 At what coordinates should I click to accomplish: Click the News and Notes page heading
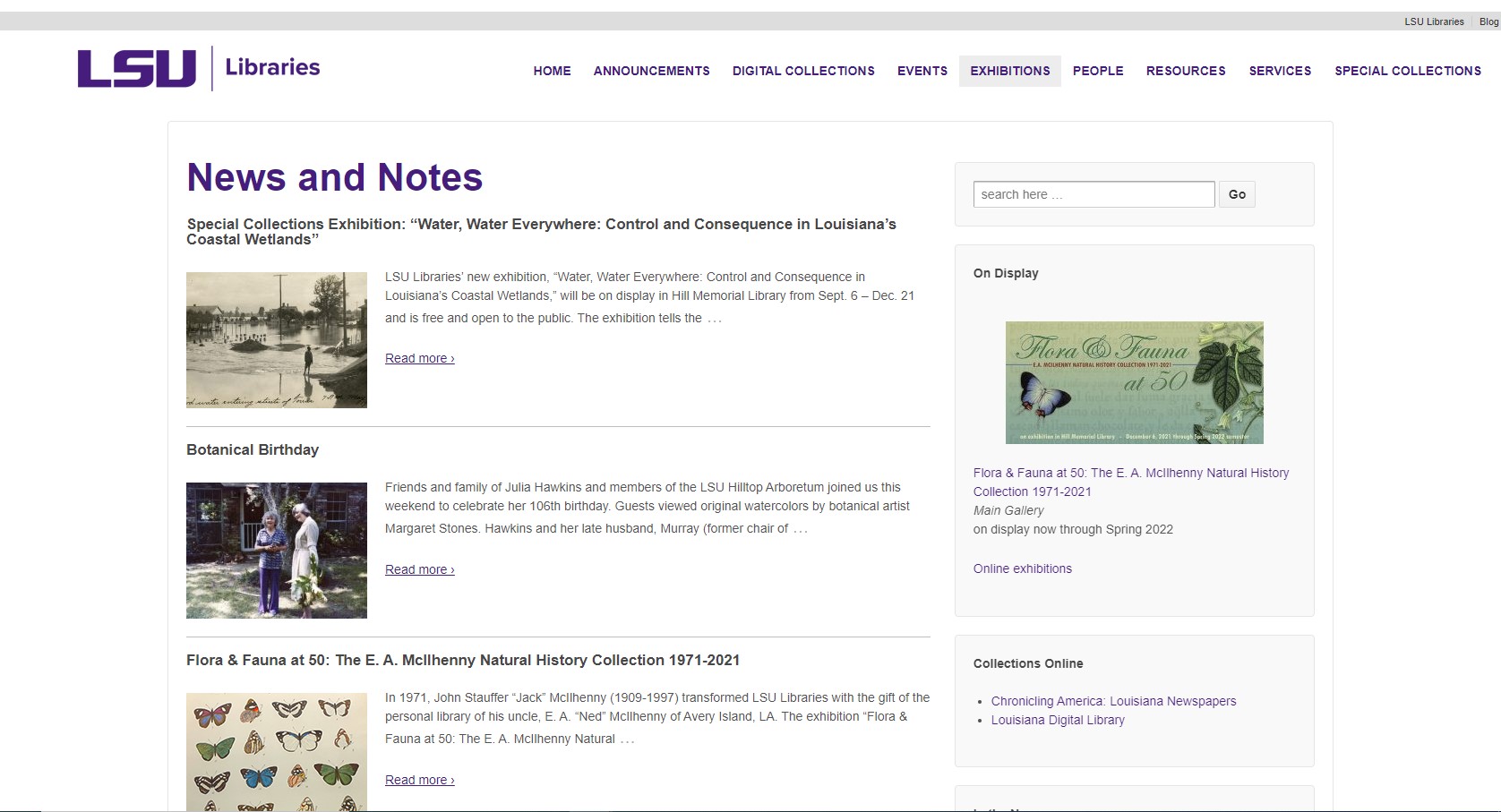coord(335,177)
